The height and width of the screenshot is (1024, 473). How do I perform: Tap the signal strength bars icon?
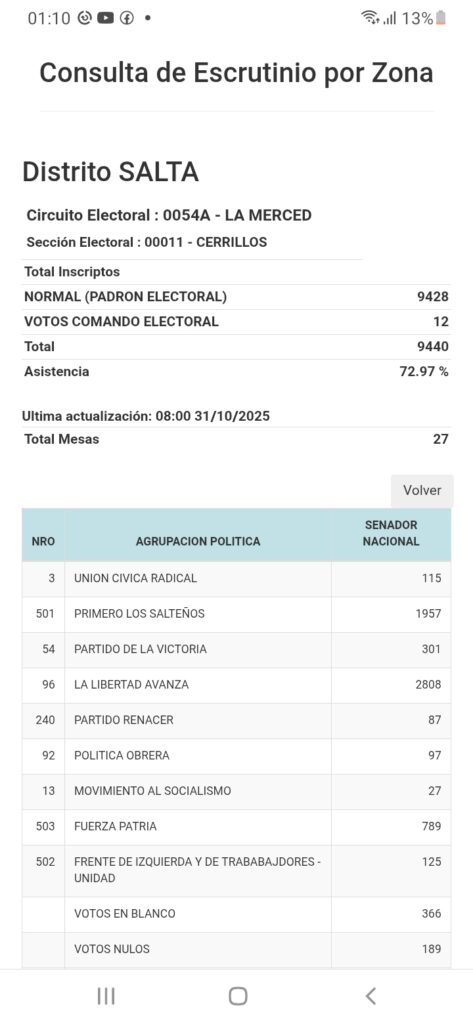point(390,18)
